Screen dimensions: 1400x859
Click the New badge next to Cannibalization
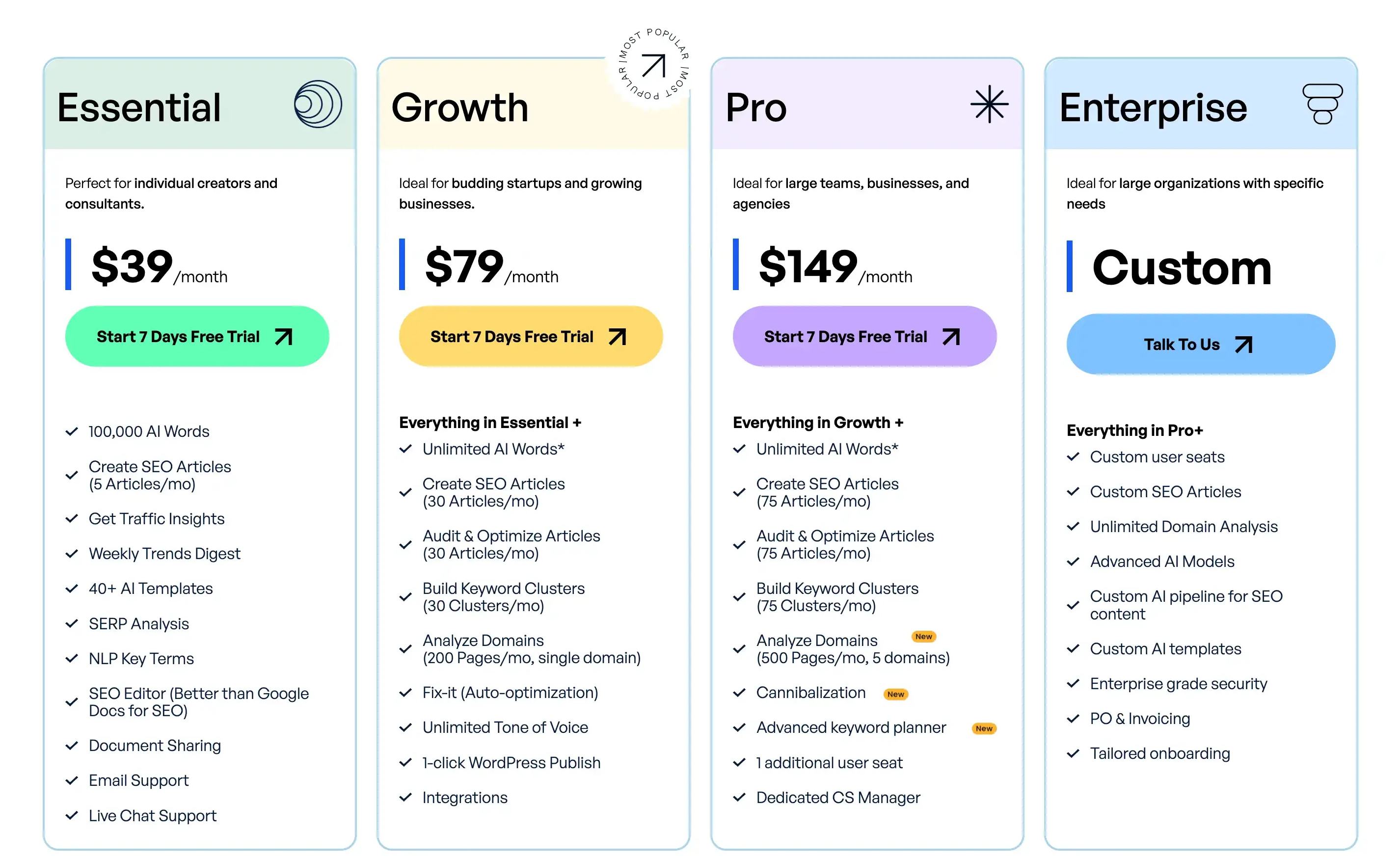[895, 694]
